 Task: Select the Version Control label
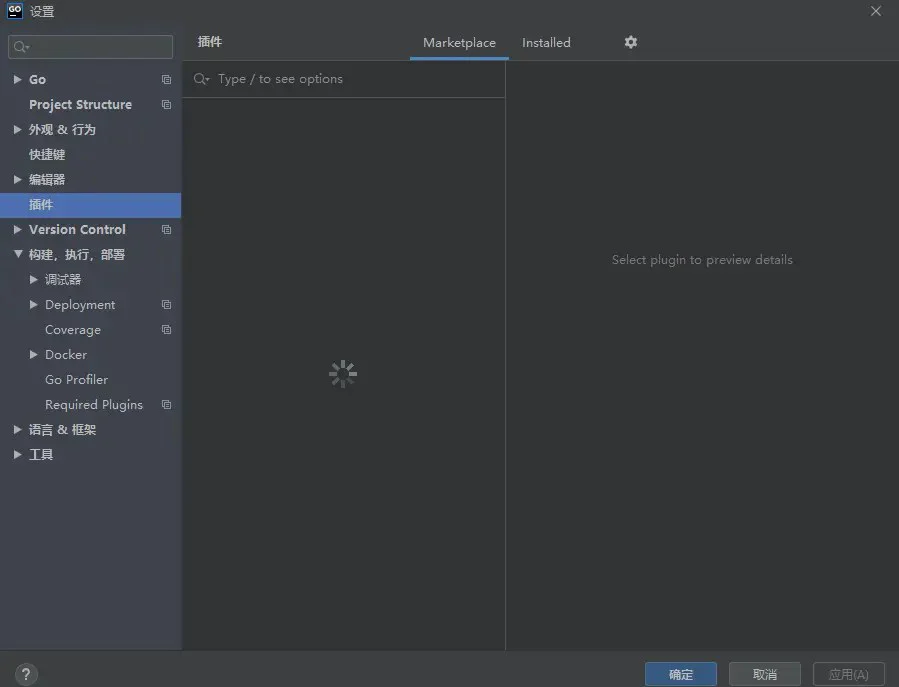point(77,229)
